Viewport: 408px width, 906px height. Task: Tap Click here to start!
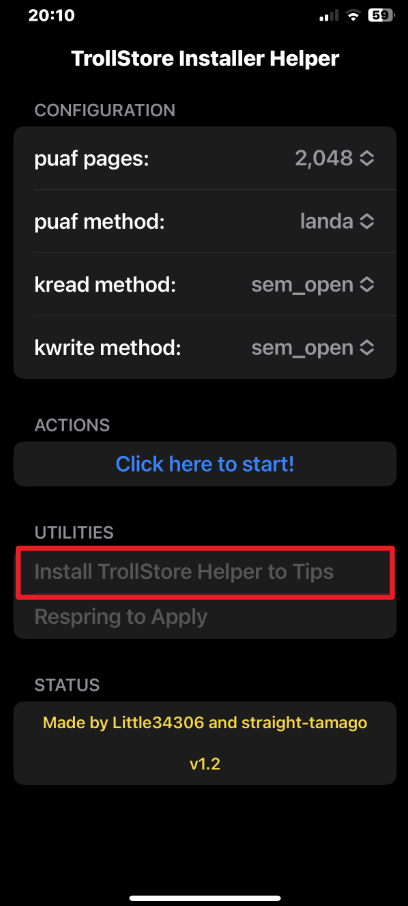click(205, 464)
